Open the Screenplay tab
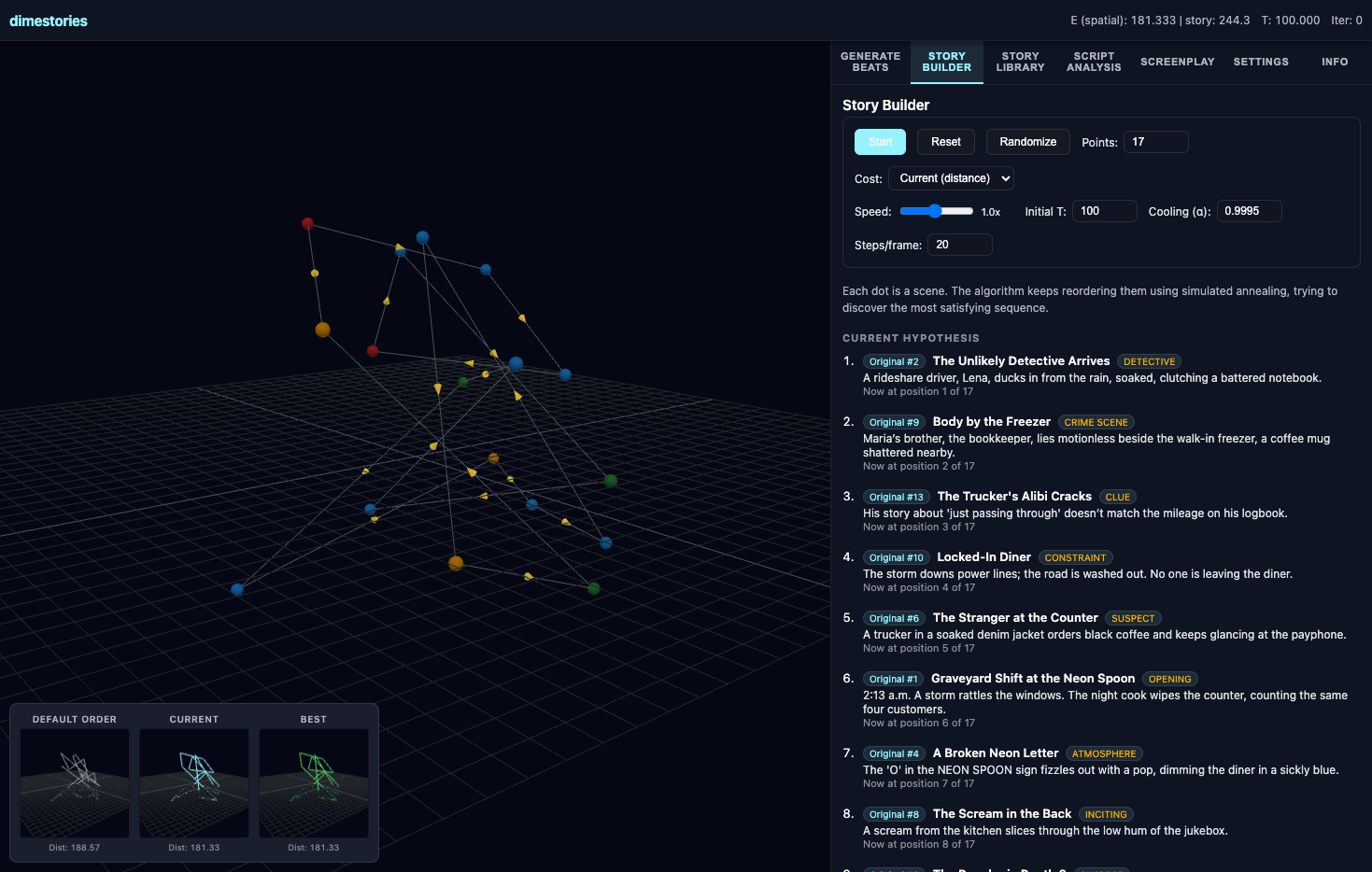The height and width of the screenshot is (872, 1372). click(1177, 62)
